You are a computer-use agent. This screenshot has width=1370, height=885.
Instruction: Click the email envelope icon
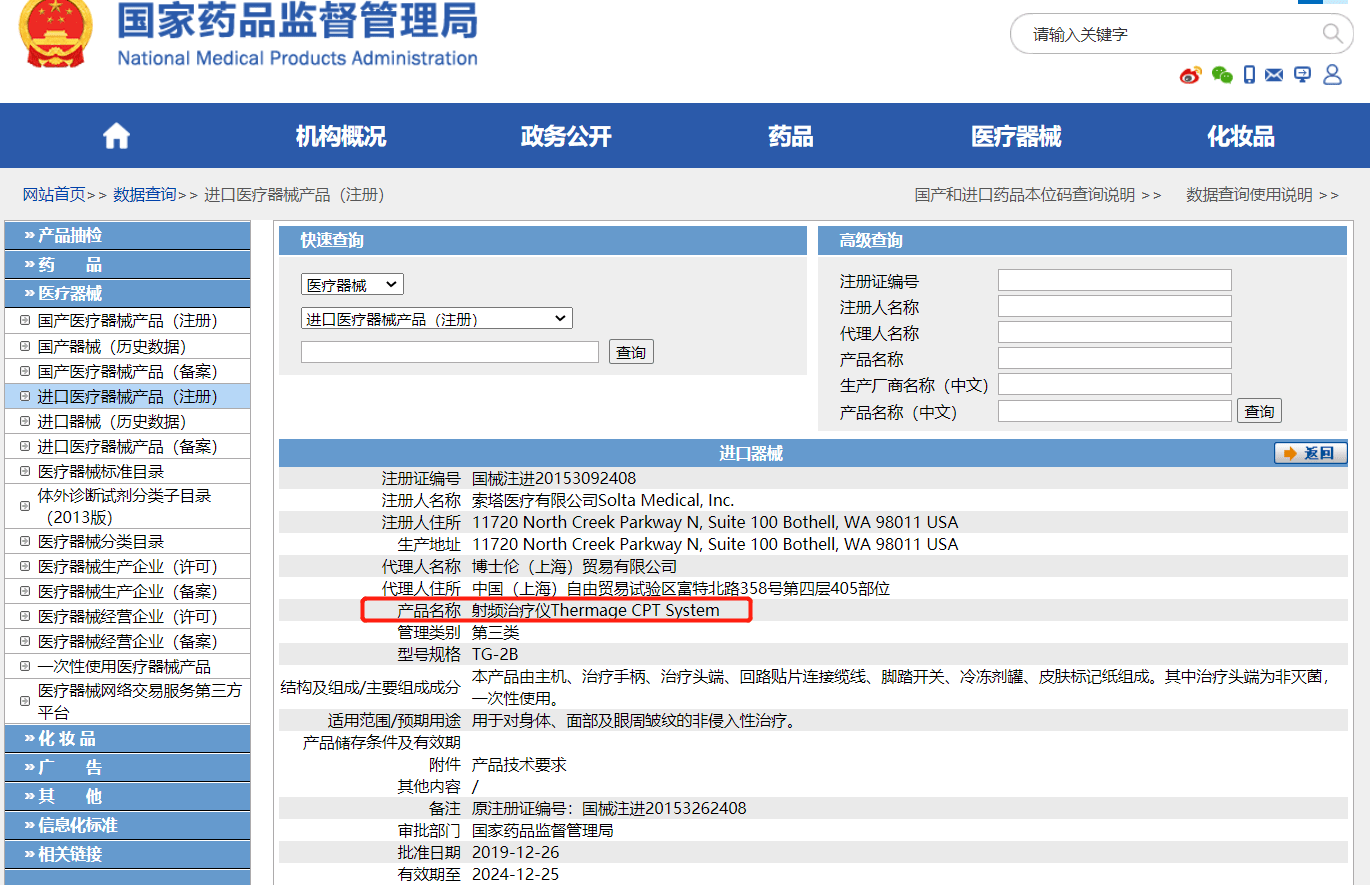[1274, 75]
